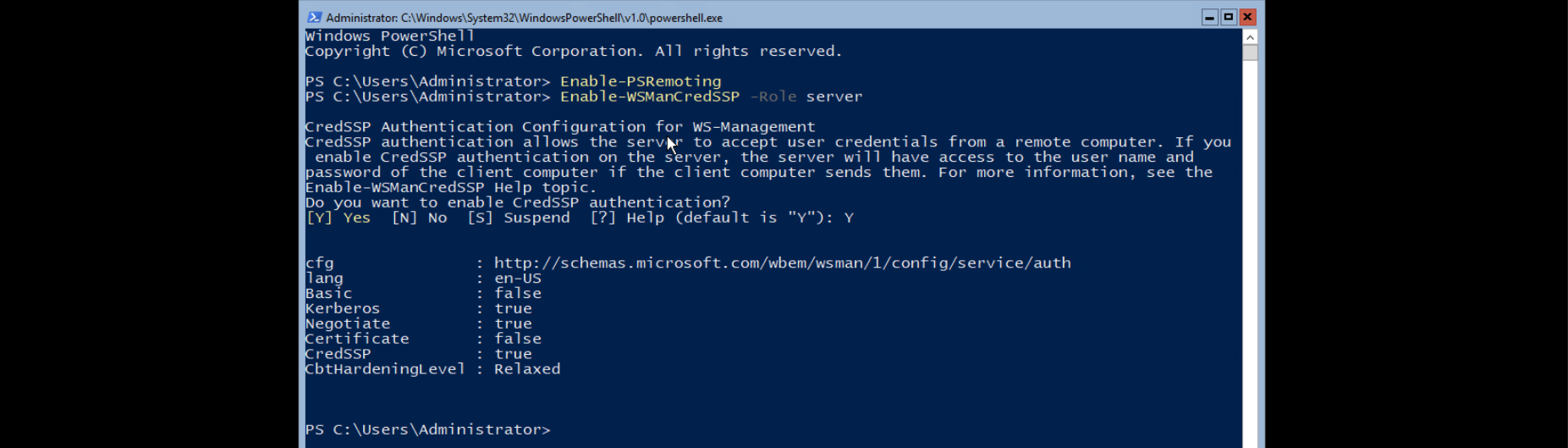The image size is (1568, 448).
Task: Click the Enable-PSRemoting command text
Action: 640,82
